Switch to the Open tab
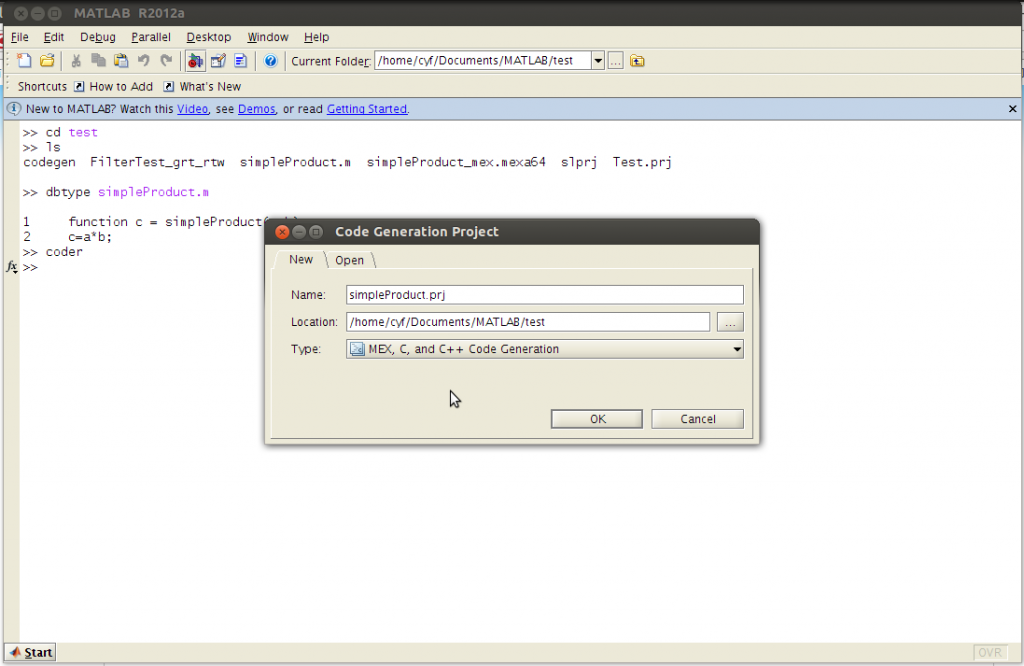 (x=349, y=259)
